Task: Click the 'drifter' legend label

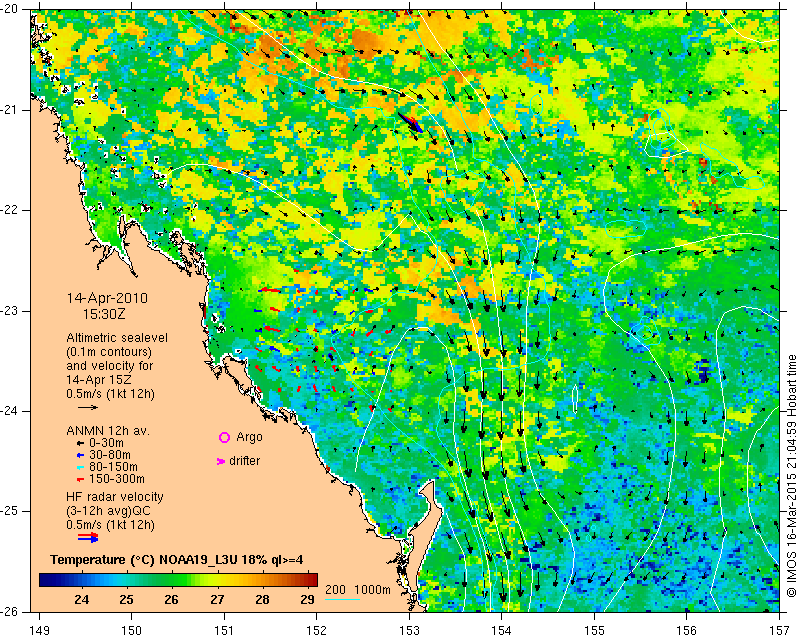Action: click(x=244, y=461)
